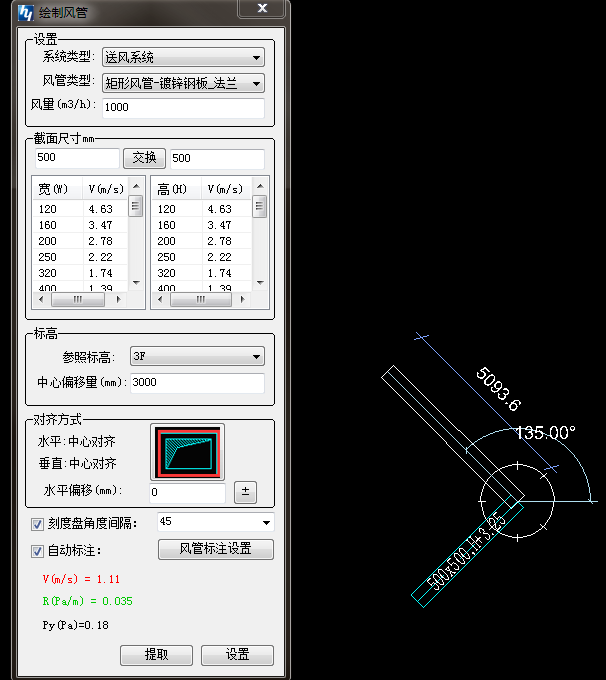Click the 中心偏移量 field with 3000
The image size is (606, 680).
197,383
